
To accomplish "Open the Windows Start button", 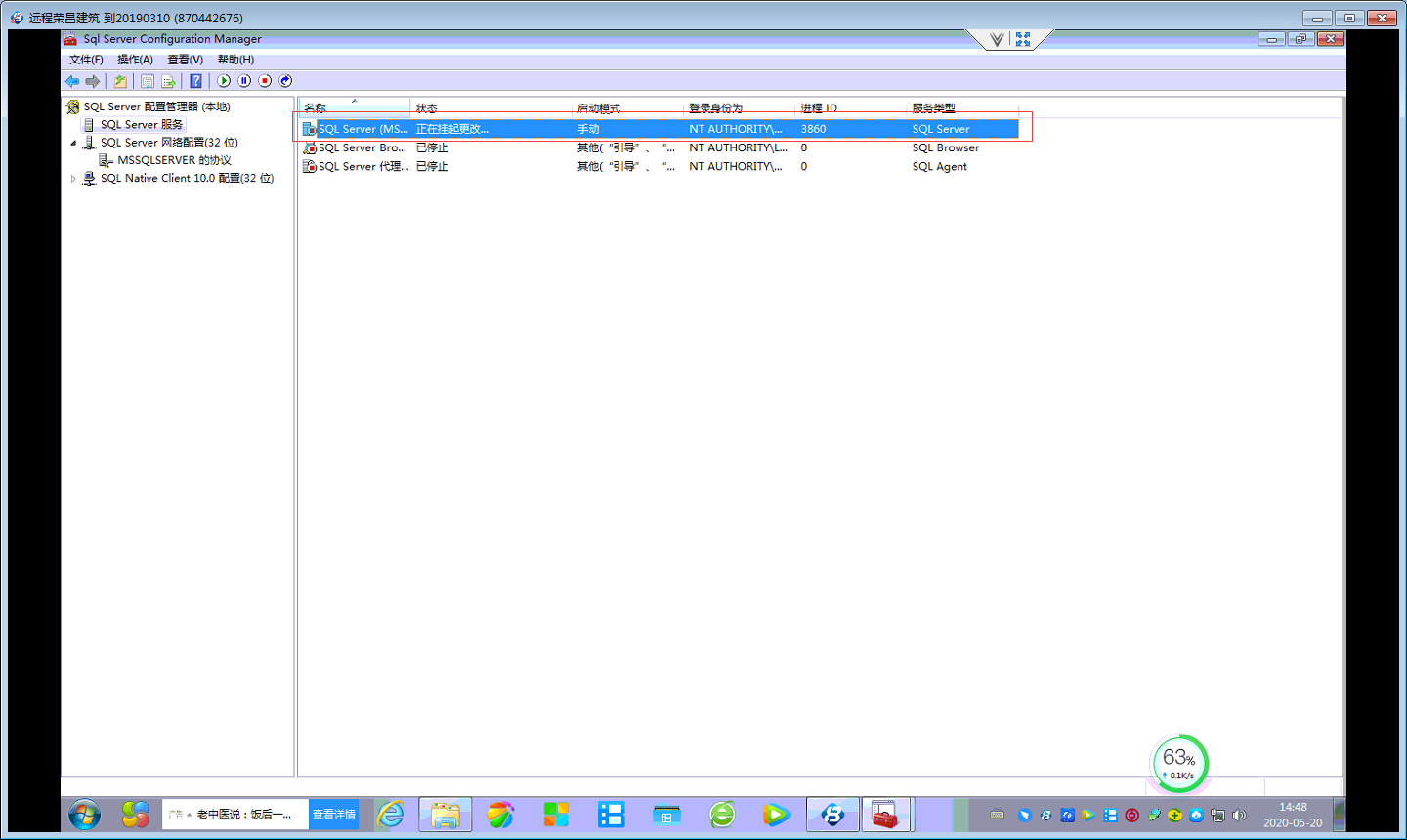I will 84,814.
